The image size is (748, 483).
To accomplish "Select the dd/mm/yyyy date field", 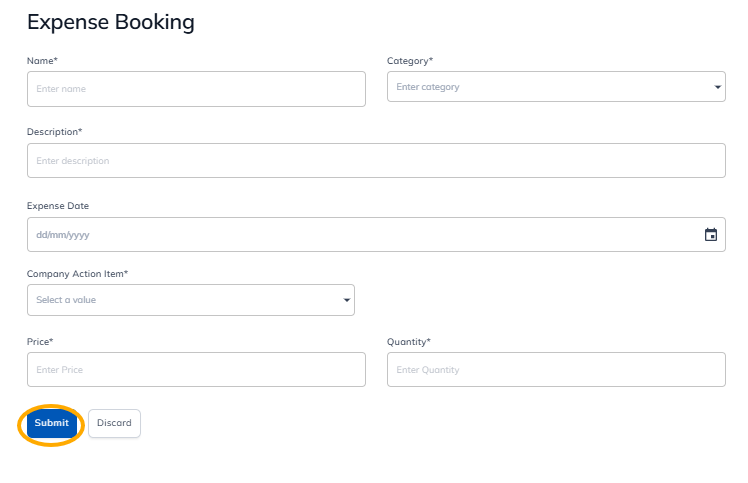I will click(360, 235).
